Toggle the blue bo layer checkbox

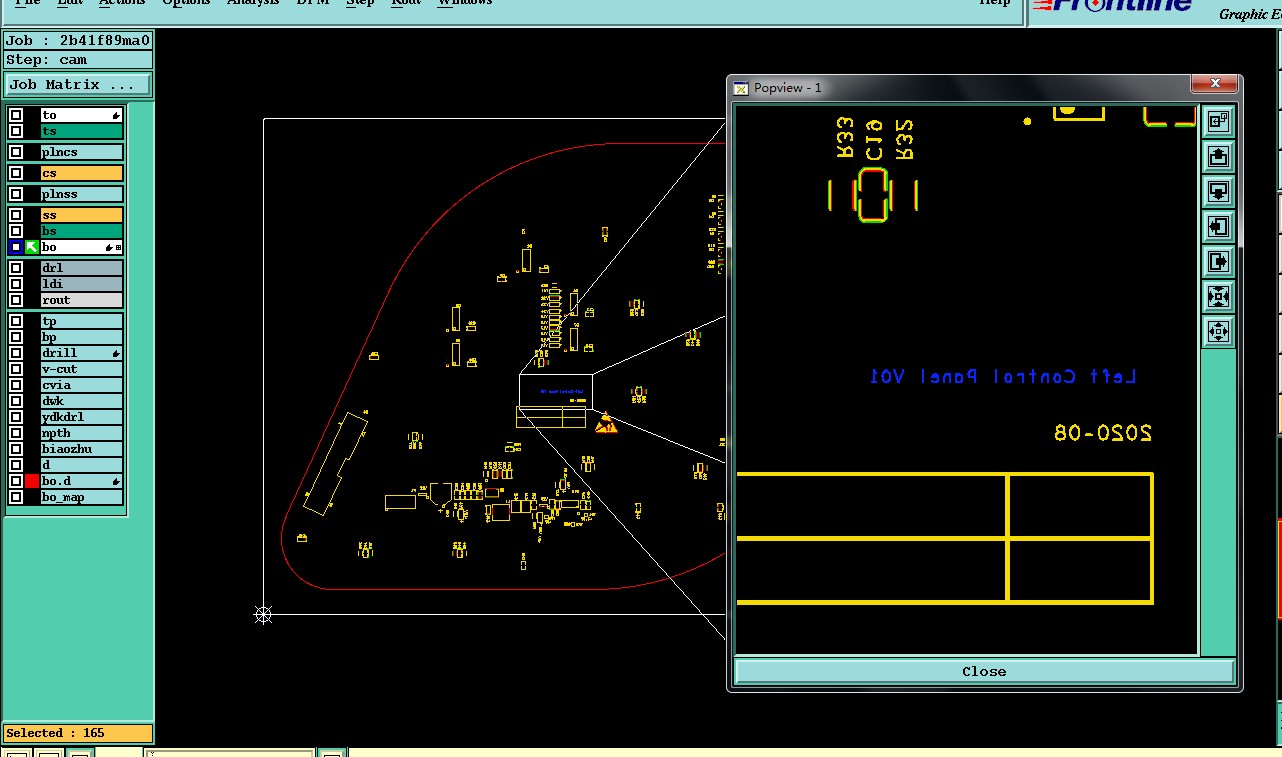(16, 247)
